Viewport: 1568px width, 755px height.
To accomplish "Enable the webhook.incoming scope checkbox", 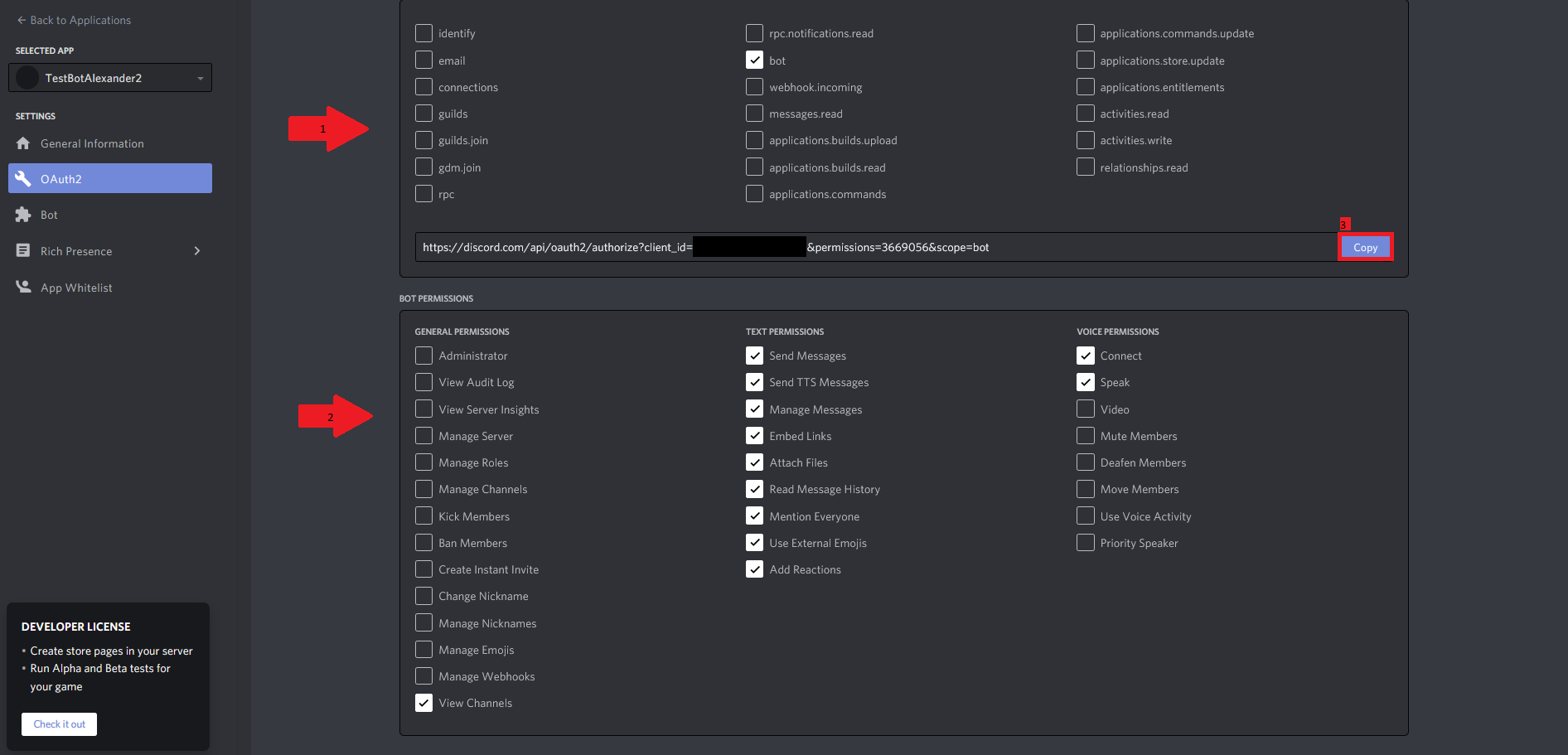I will coord(754,86).
